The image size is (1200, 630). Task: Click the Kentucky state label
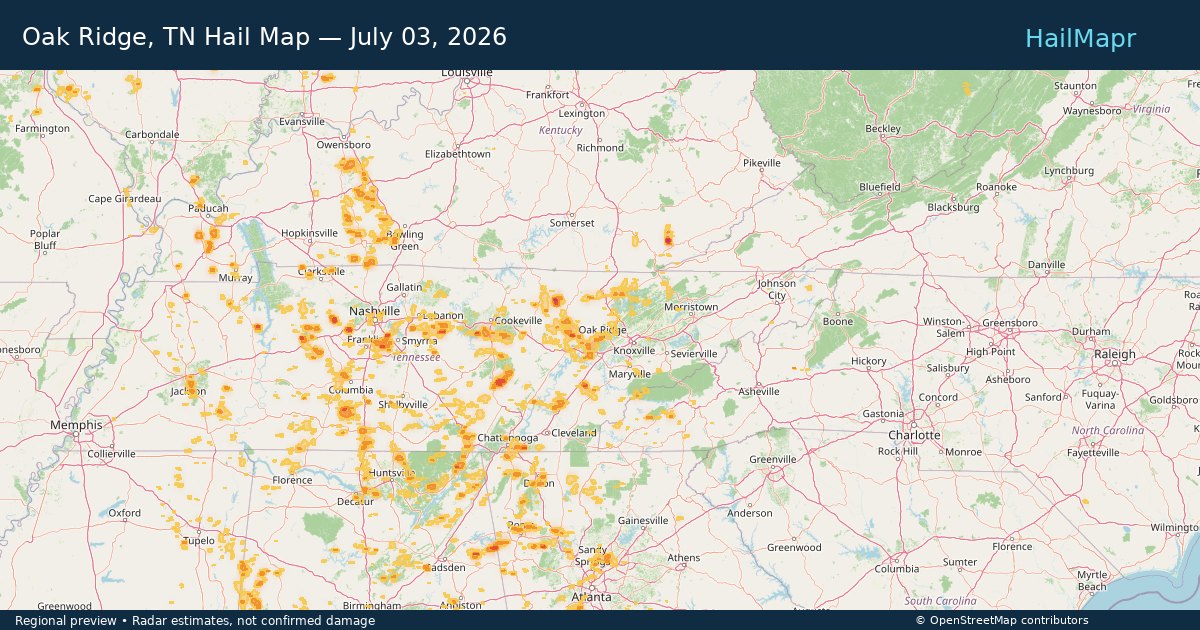click(x=560, y=130)
